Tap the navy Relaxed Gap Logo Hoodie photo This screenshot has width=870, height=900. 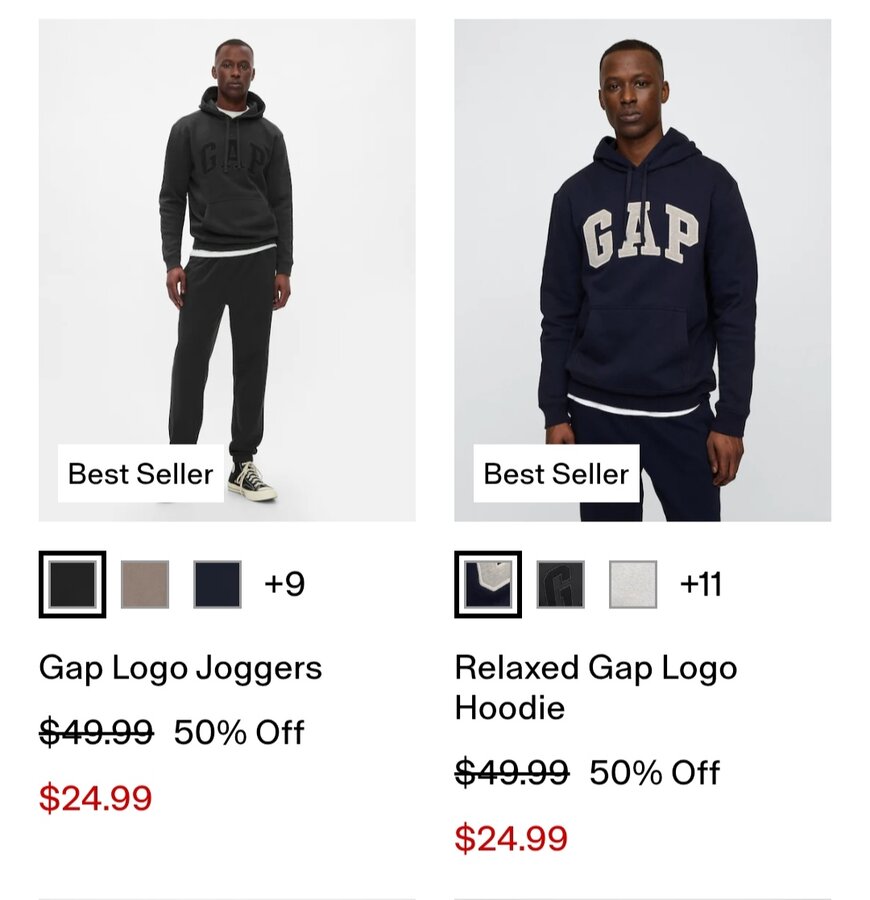(x=643, y=270)
